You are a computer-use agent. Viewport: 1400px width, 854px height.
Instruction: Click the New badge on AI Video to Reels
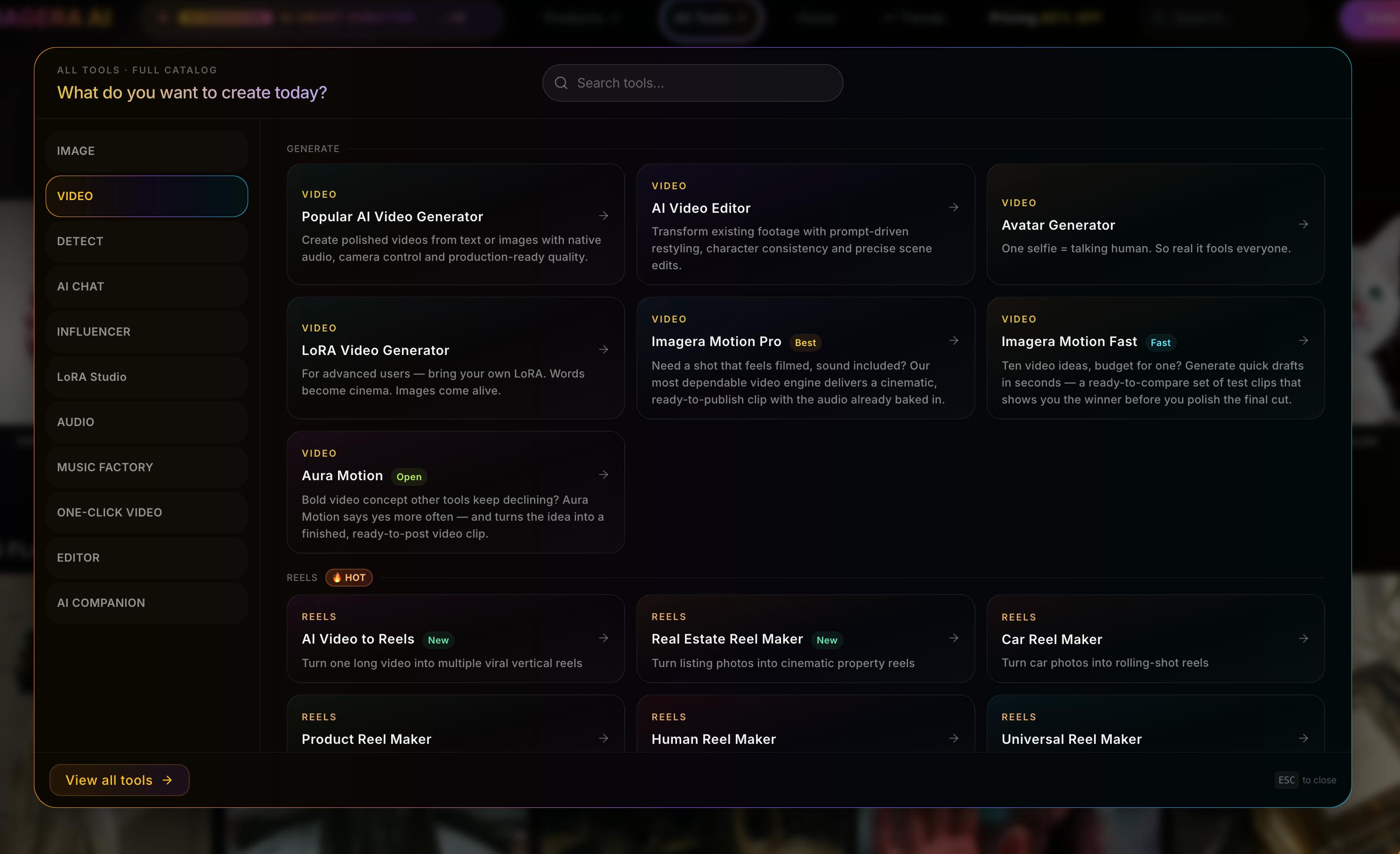pos(438,640)
